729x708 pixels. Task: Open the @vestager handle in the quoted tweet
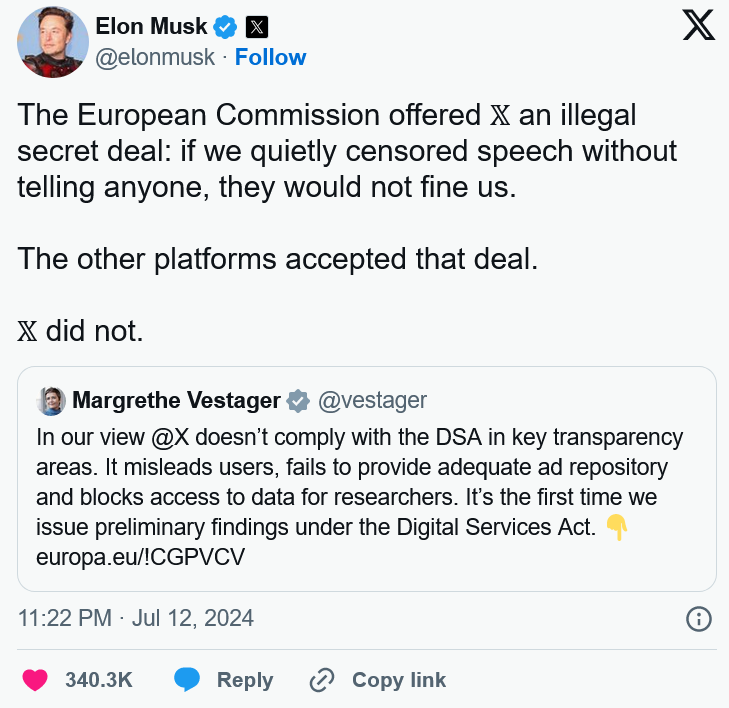click(x=372, y=400)
